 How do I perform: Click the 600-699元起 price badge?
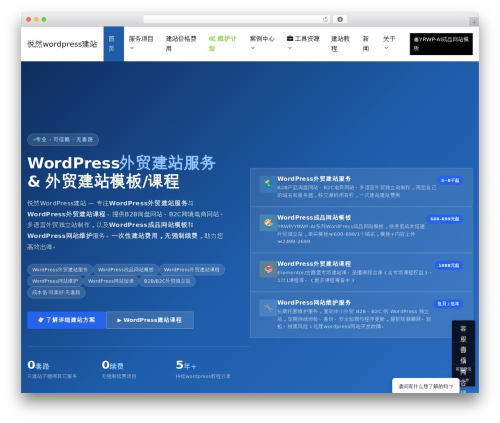[444, 219]
